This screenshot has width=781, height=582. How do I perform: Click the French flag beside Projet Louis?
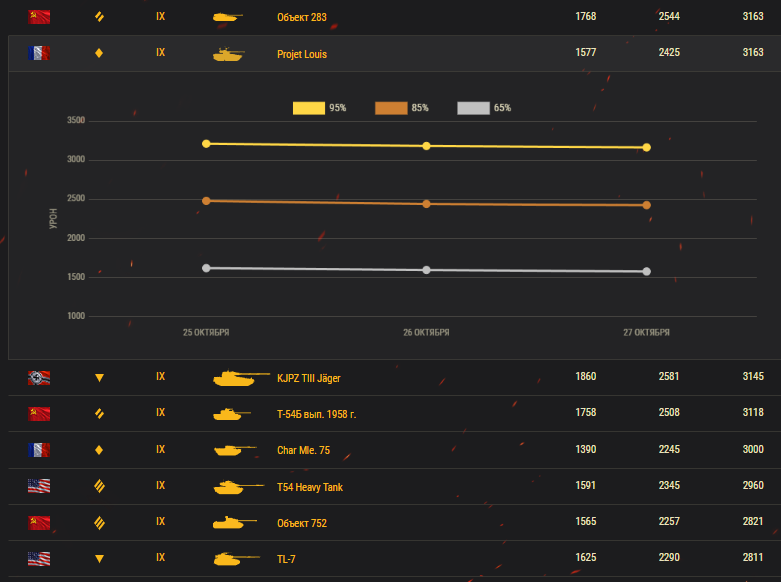point(39,53)
